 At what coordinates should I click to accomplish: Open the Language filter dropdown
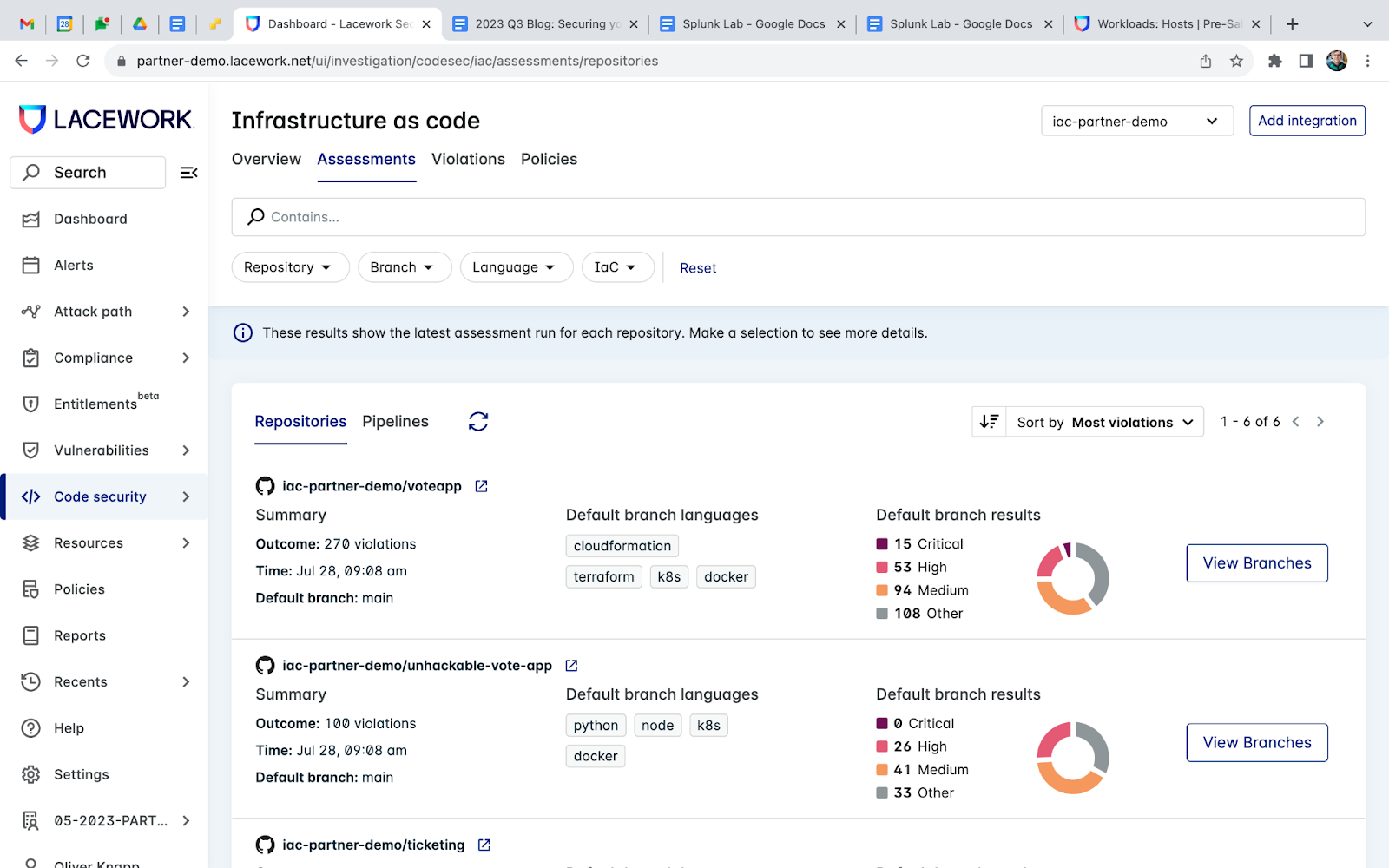516,267
